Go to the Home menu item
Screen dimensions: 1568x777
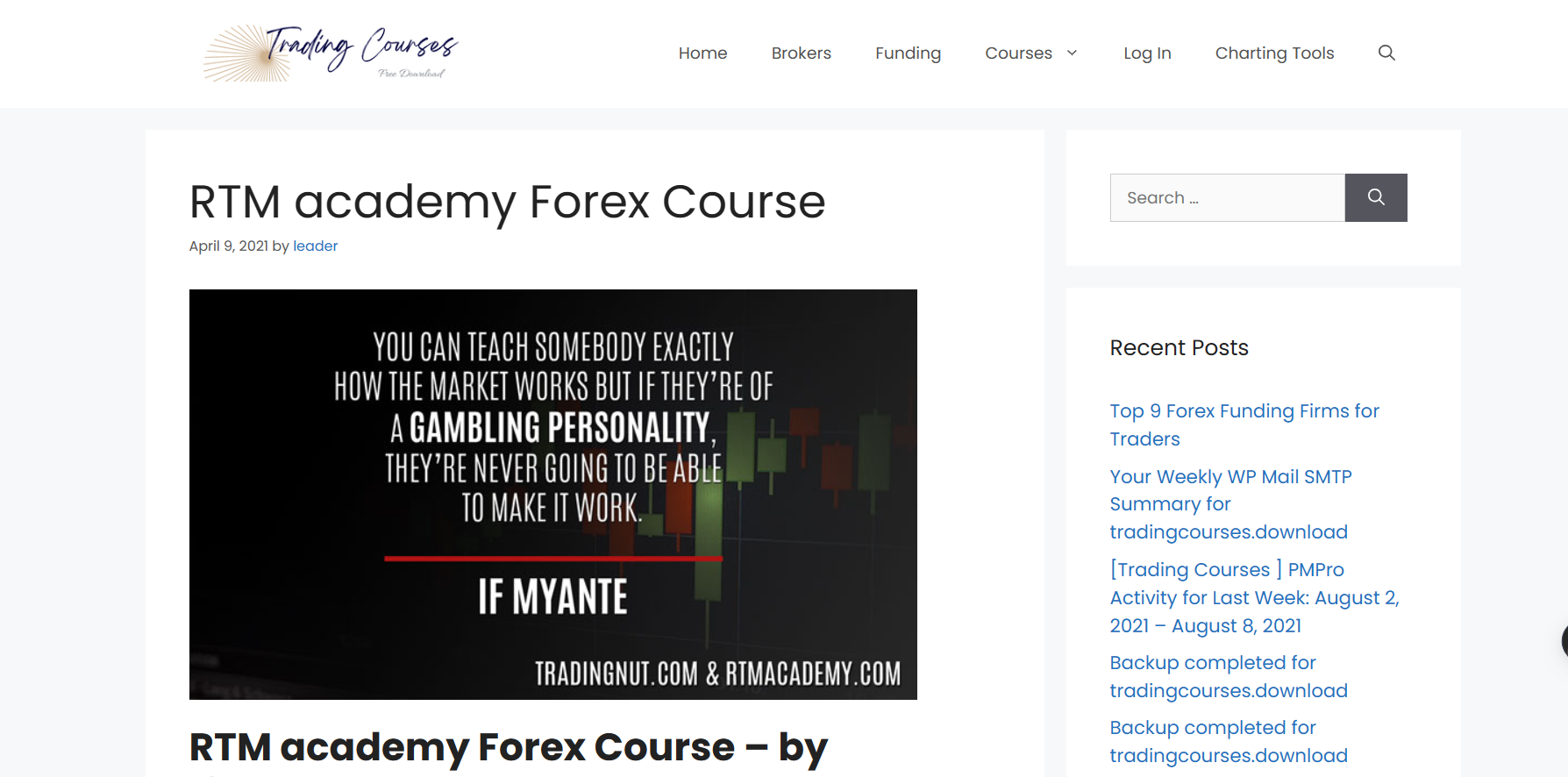click(702, 53)
